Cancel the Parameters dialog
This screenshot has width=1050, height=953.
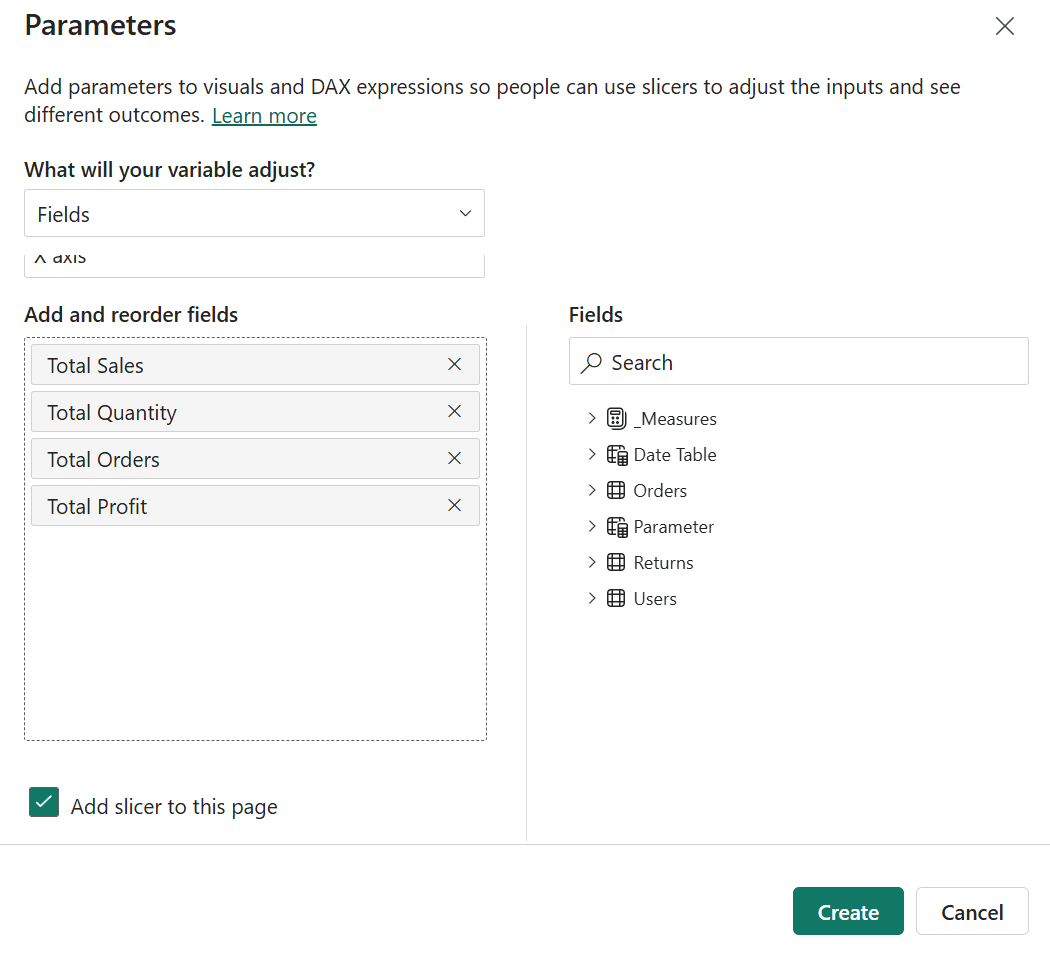point(971,912)
